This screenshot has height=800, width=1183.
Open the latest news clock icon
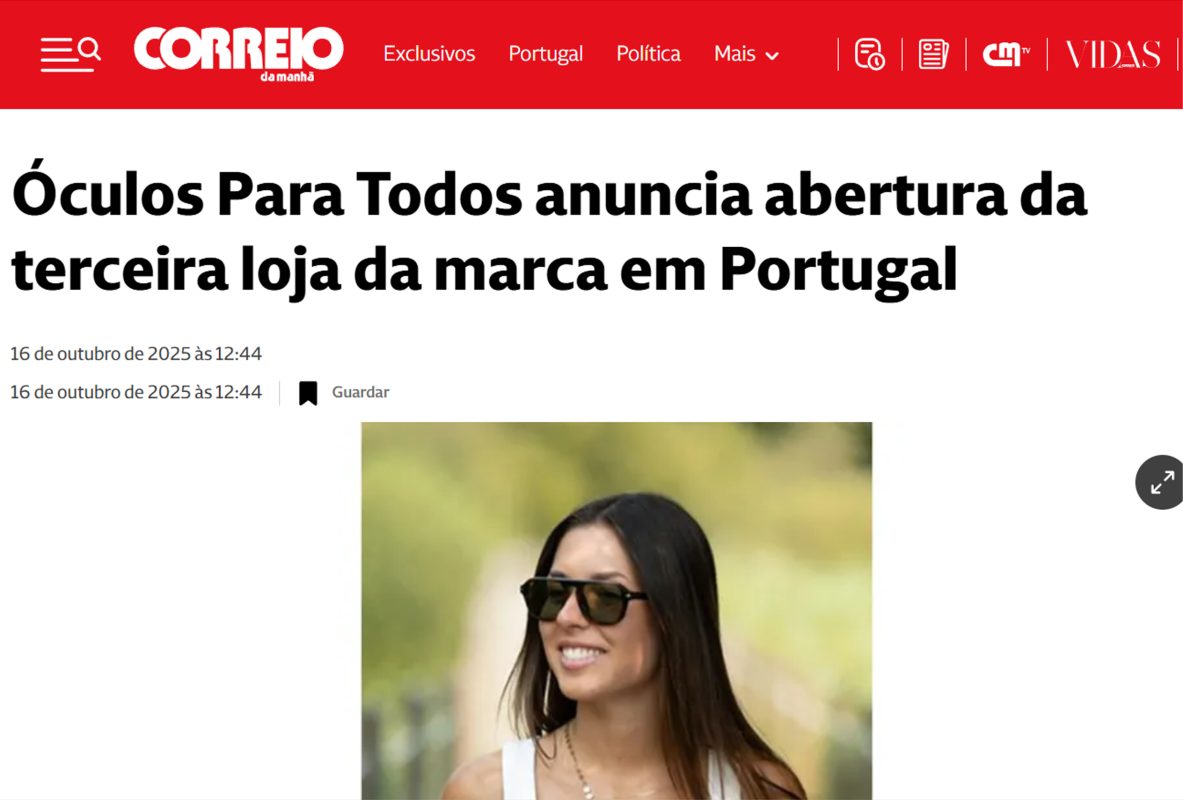(x=869, y=54)
